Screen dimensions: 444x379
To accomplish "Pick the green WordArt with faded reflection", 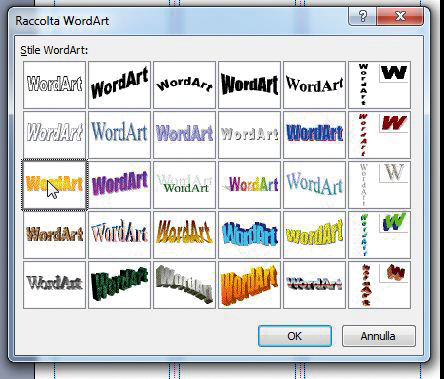I will pyautogui.click(x=185, y=185).
